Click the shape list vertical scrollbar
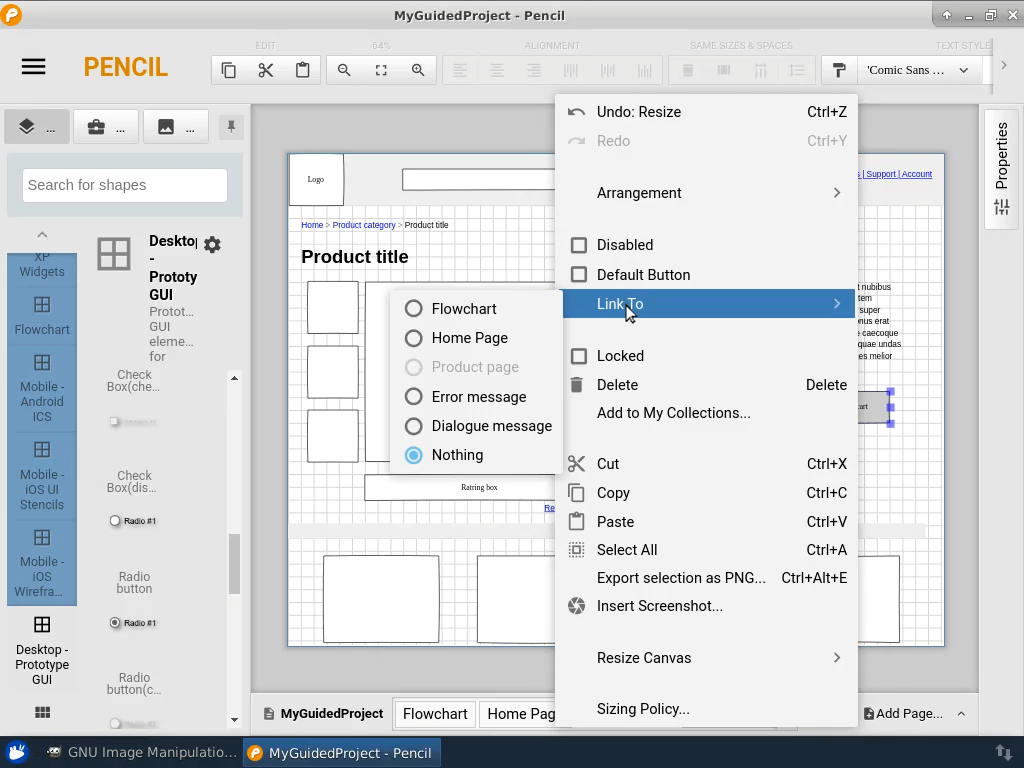Viewport: 1024px width, 768px height. pyautogui.click(x=234, y=564)
